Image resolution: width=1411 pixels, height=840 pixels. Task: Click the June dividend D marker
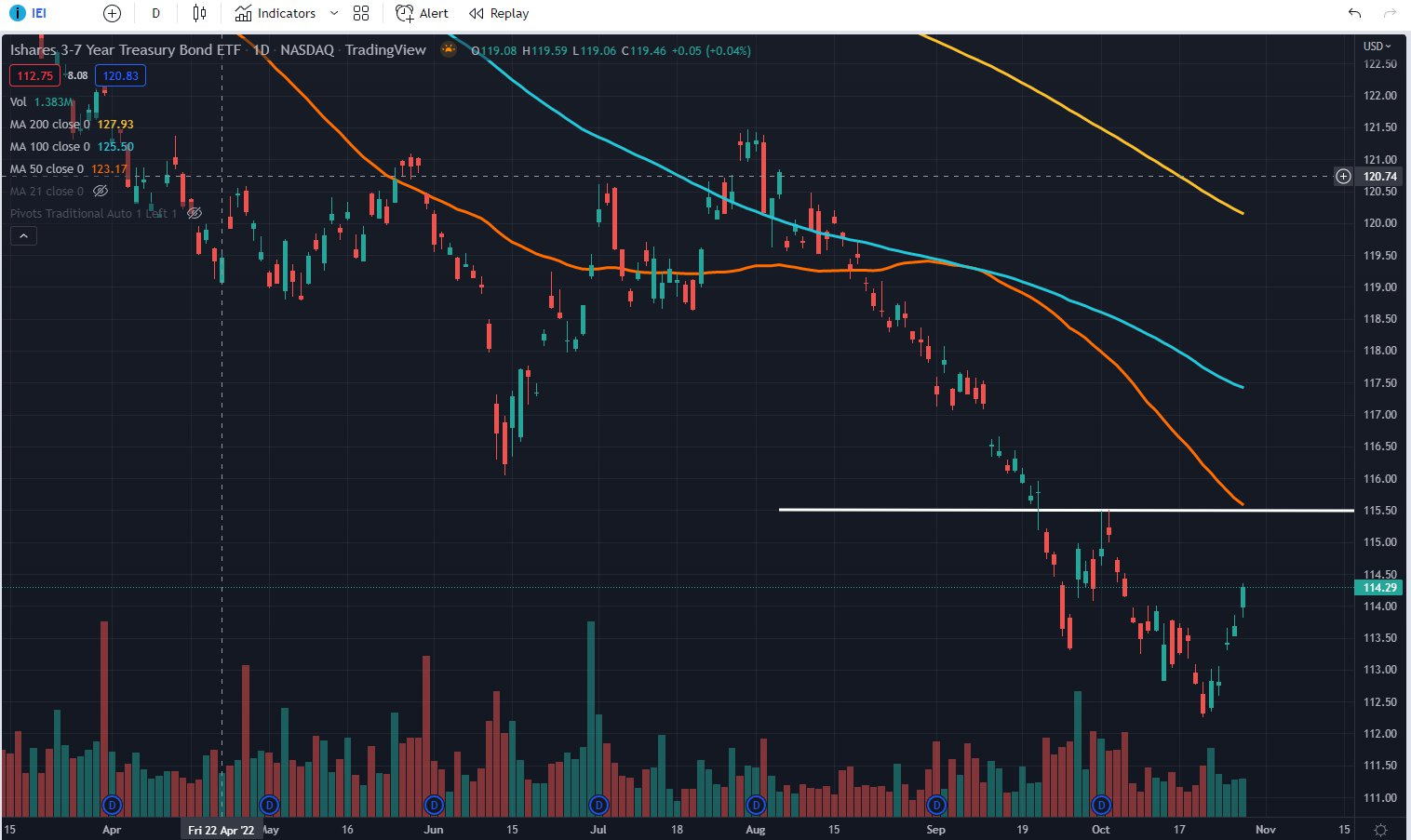[x=434, y=805]
